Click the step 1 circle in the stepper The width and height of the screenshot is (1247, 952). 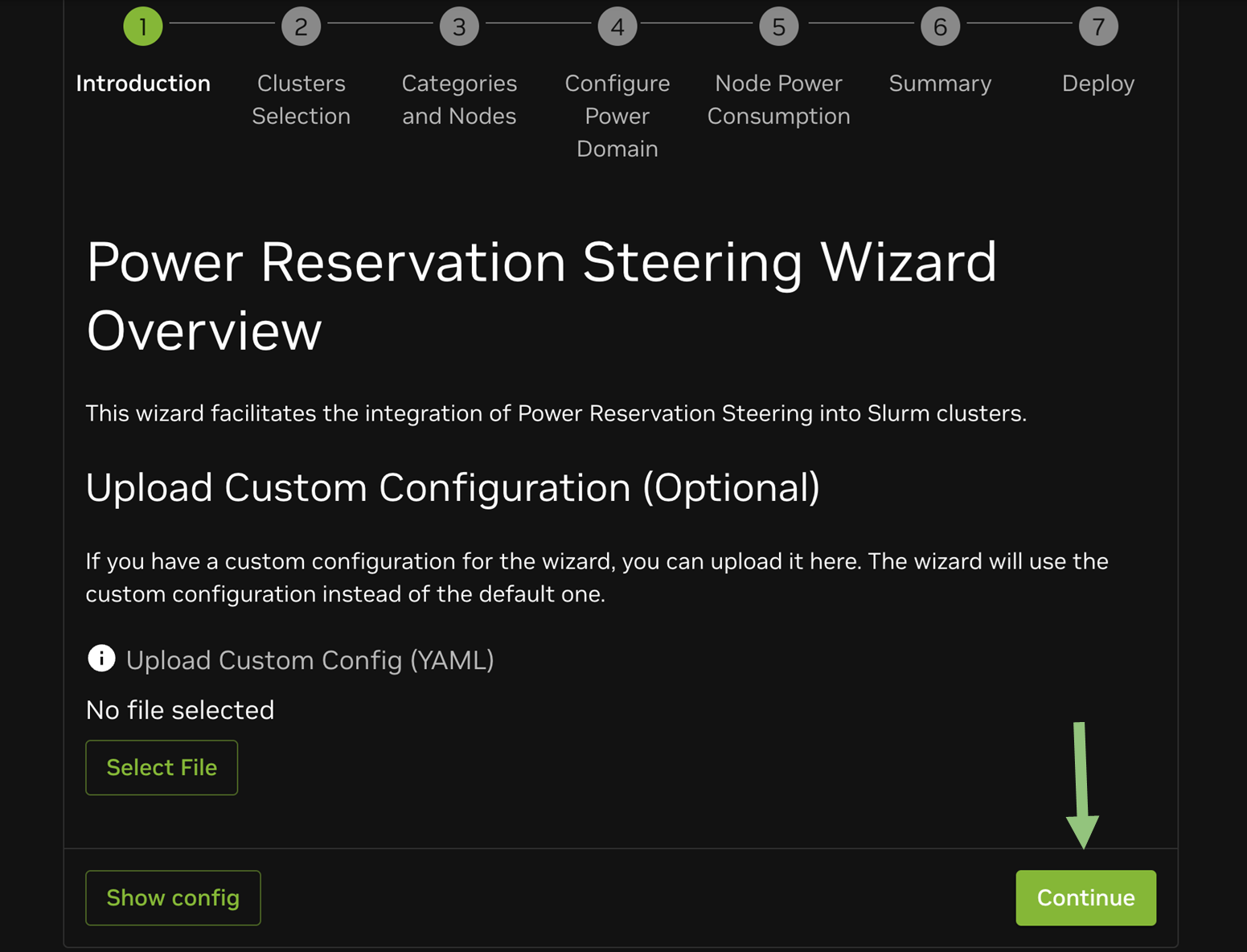coord(143,27)
